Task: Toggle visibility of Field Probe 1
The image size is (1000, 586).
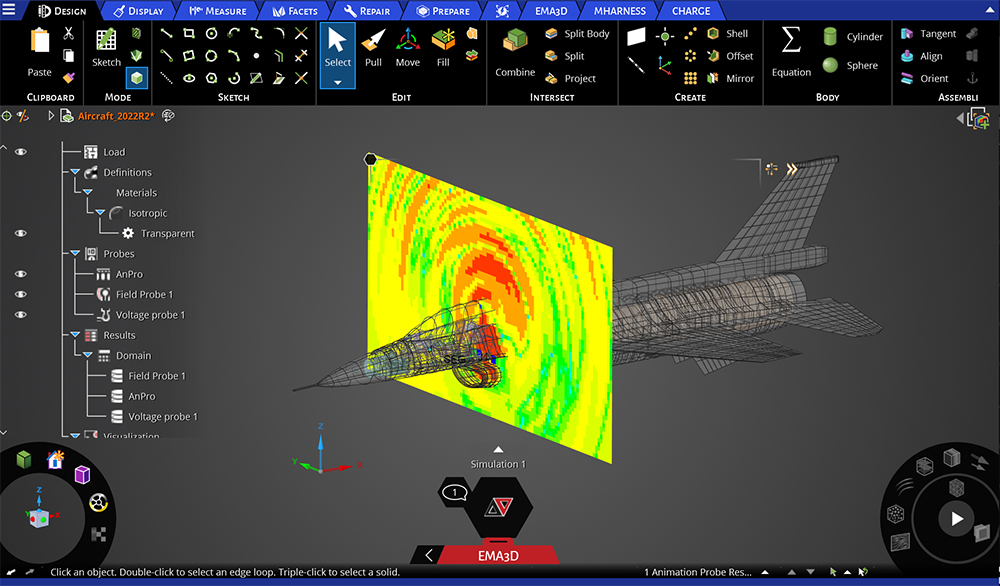Action: [x=20, y=293]
